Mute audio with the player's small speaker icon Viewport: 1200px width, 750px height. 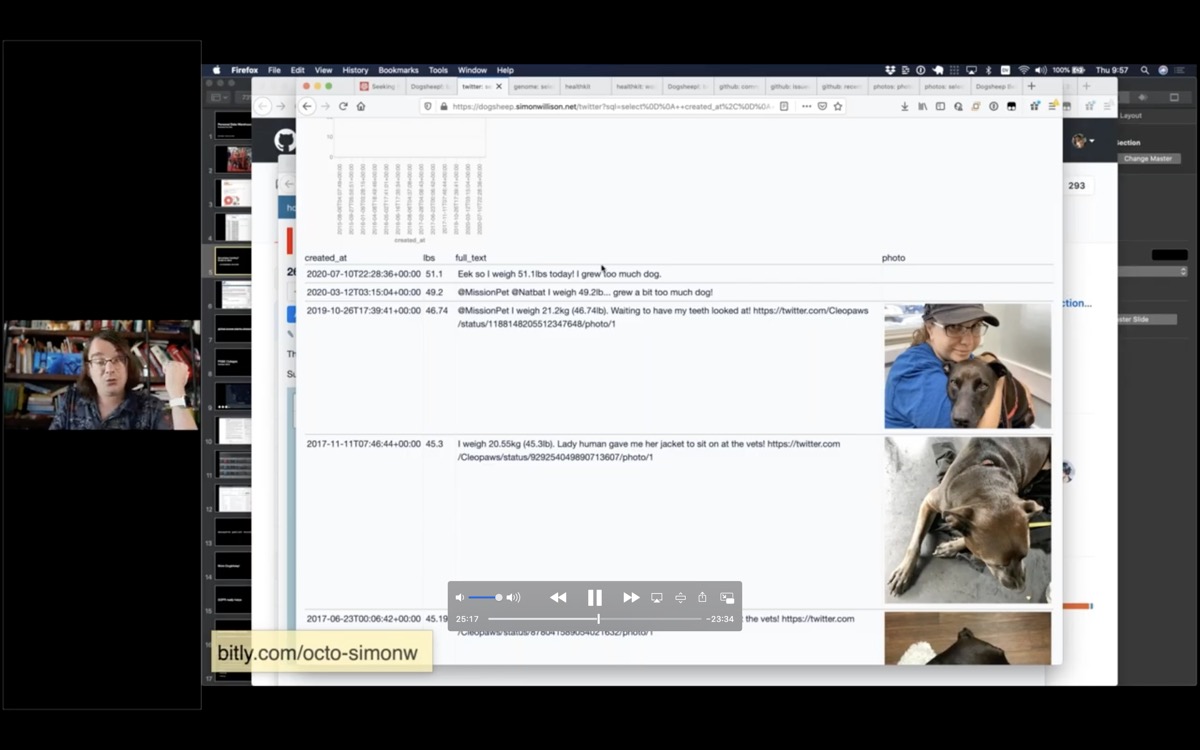pyautogui.click(x=460, y=597)
